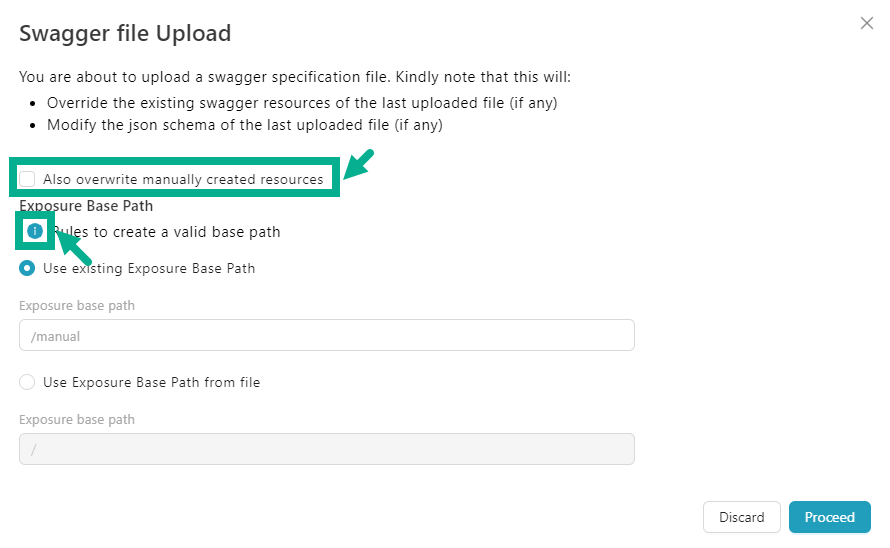Click the input field containing /manual
The image size is (890, 548).
[326, 336]
